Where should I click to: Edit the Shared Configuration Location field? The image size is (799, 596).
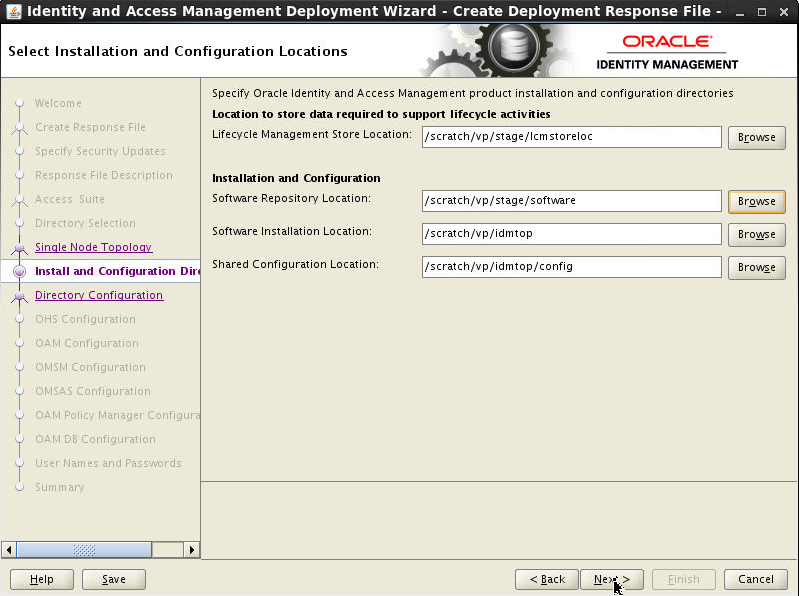pos(571,267)
